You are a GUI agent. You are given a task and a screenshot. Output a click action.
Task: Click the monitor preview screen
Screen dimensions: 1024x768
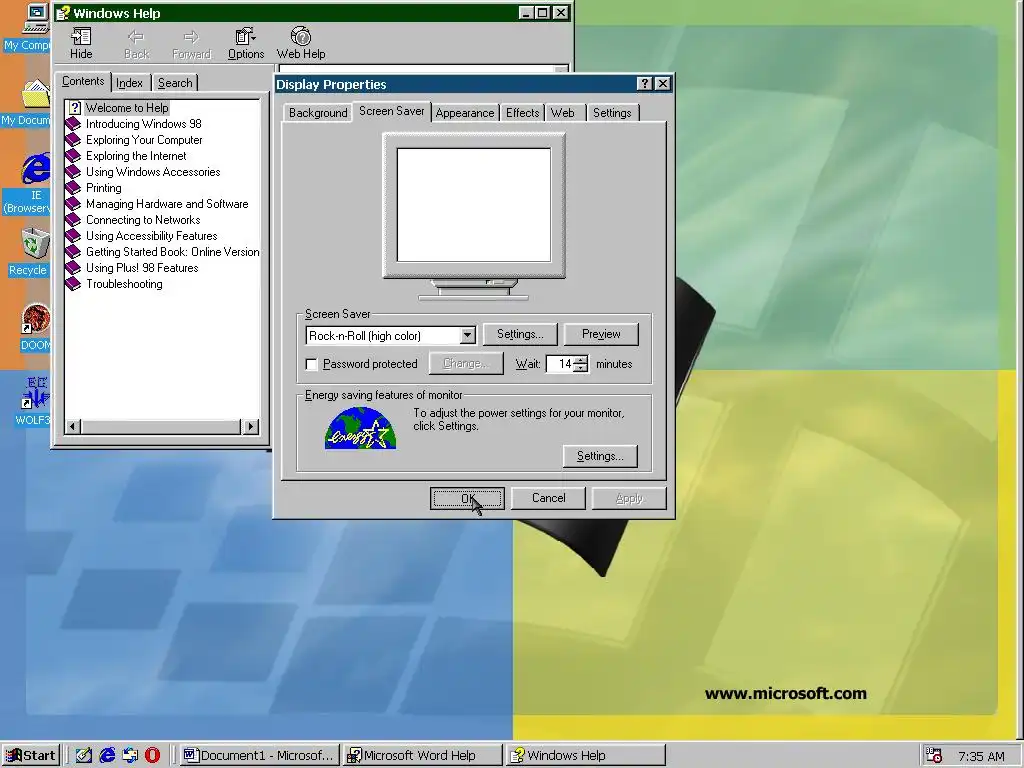click(473, 205)
